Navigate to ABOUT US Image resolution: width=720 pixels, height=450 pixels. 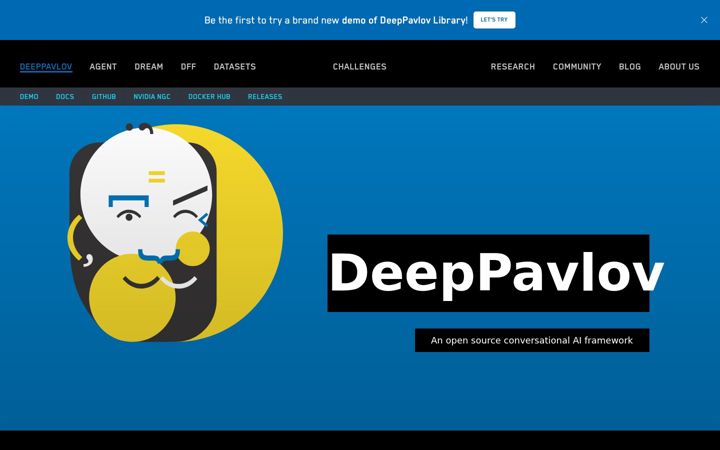(679, 67)
